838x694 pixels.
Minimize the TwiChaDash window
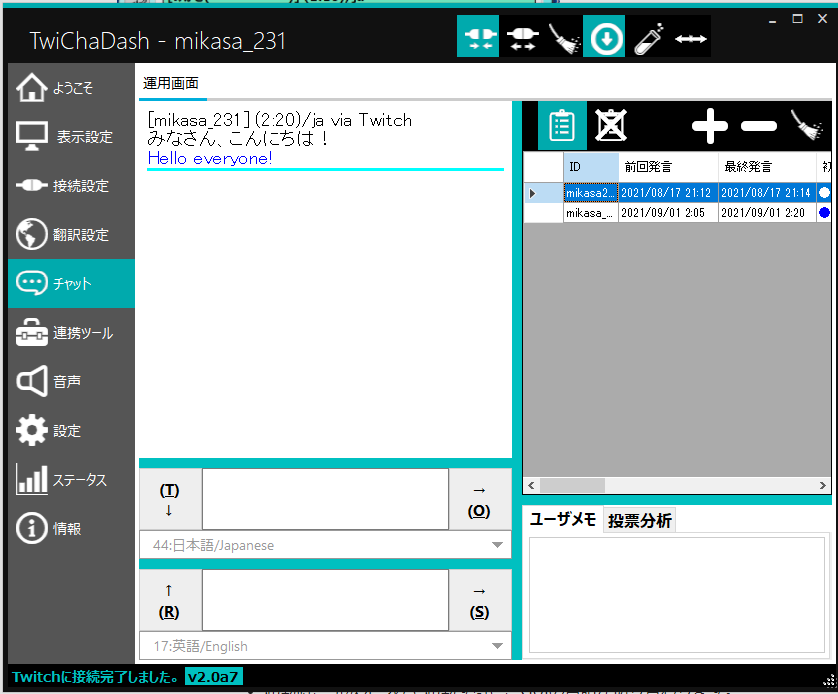click(772, 20)
